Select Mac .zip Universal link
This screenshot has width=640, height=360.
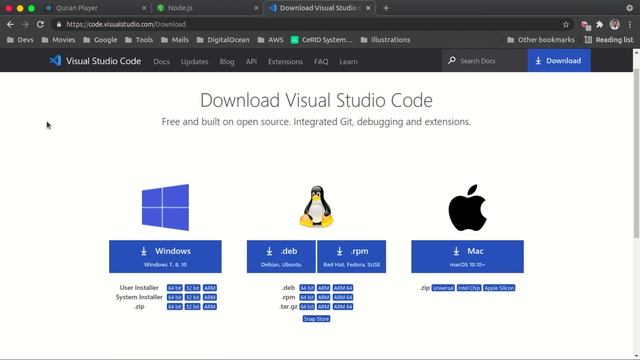point(443,288)
